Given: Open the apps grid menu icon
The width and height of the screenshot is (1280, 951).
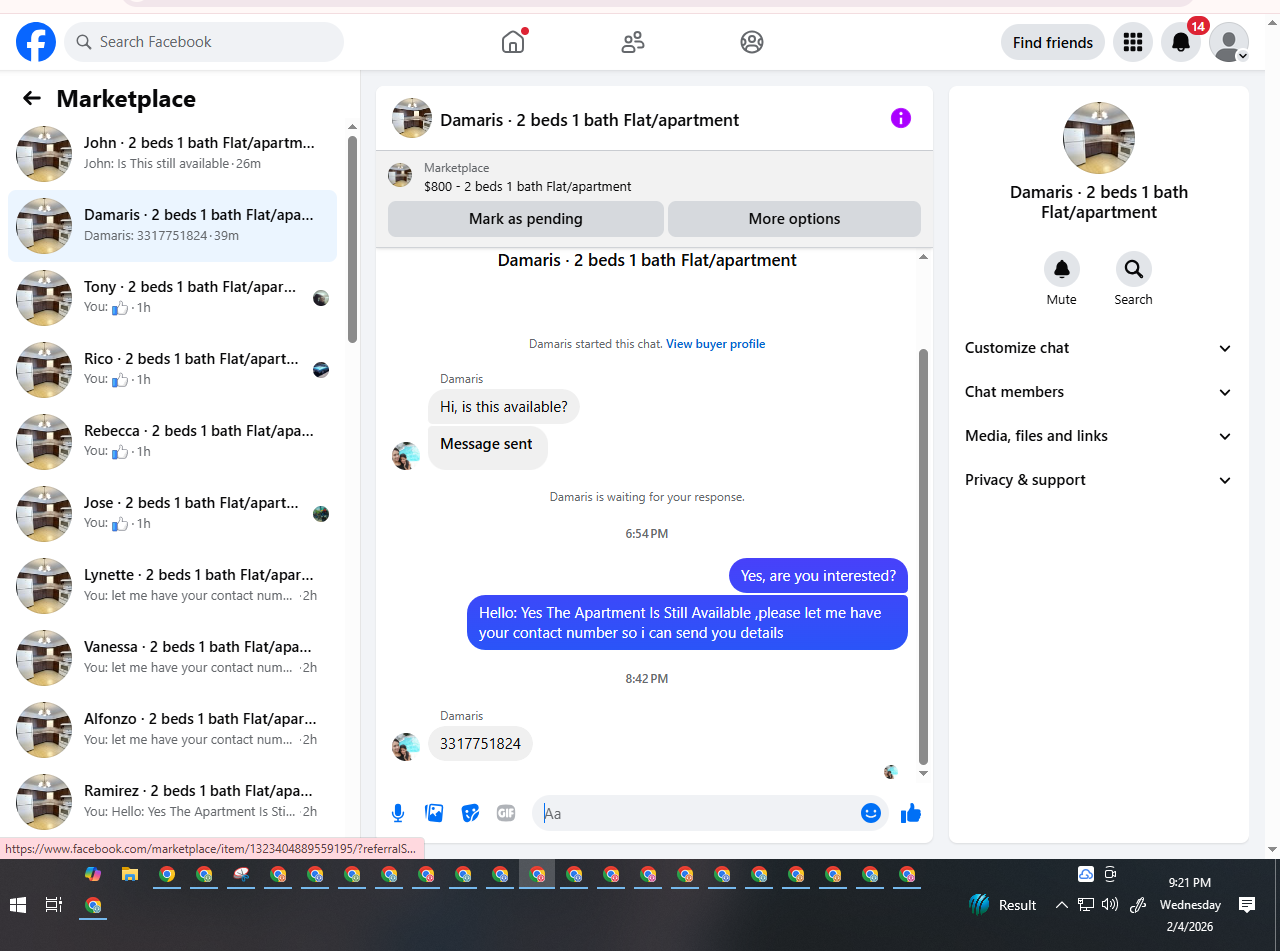Looking at the screenshot, I should click(x=1133, y=42).
